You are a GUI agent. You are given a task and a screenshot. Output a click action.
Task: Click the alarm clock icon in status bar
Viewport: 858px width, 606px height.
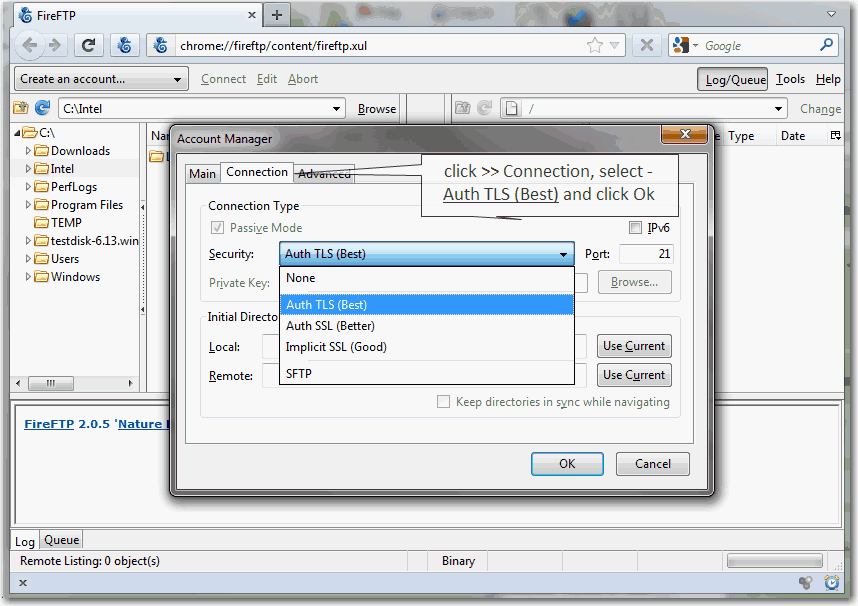click(832, 583)
